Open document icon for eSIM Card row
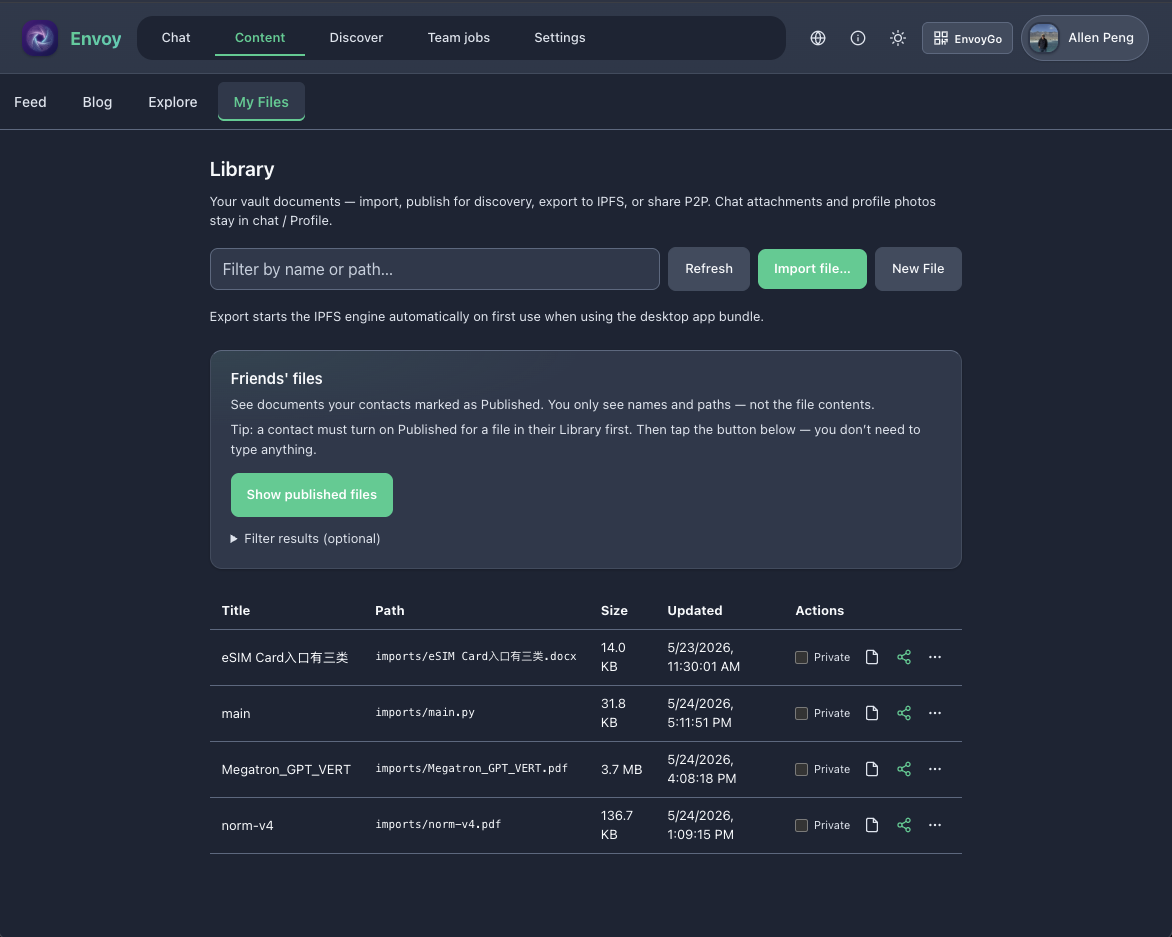Viewport: 1172px width, 937px height. pyautogui.click(x=872, y=657)
